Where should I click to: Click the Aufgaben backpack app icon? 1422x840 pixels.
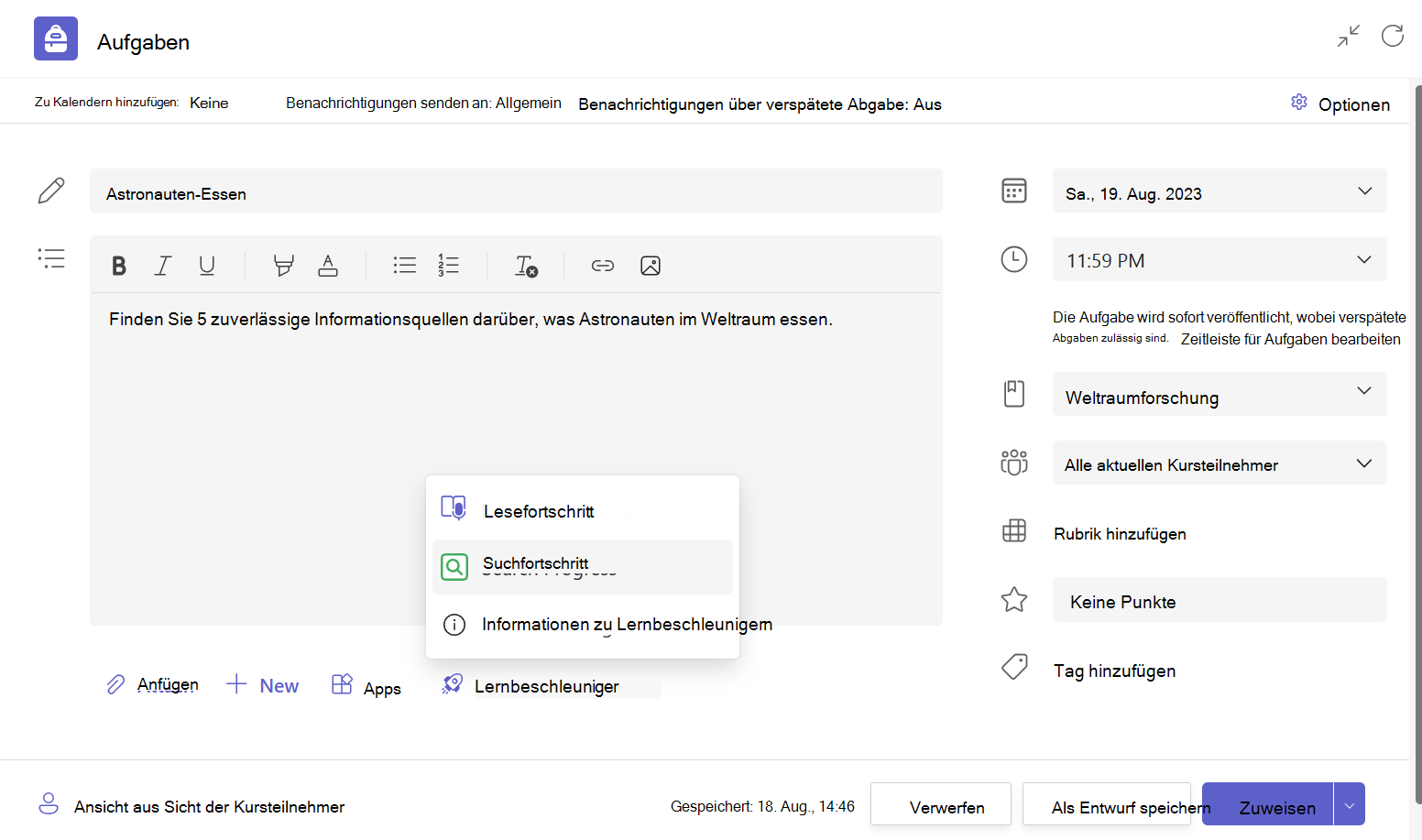[56, 38]
